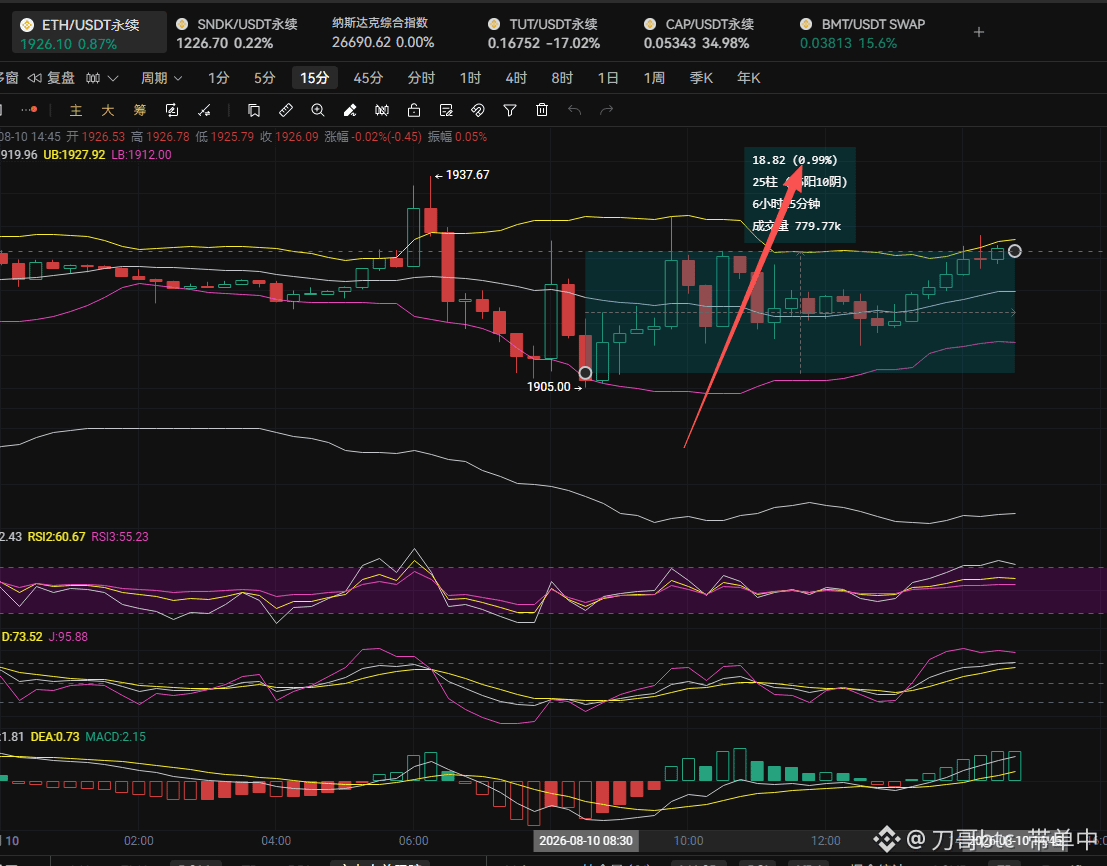Activate the magnifier zoom-in tool
This screenshot has width=1107, height=866.
pyautogui.click(x=318, y=110)
